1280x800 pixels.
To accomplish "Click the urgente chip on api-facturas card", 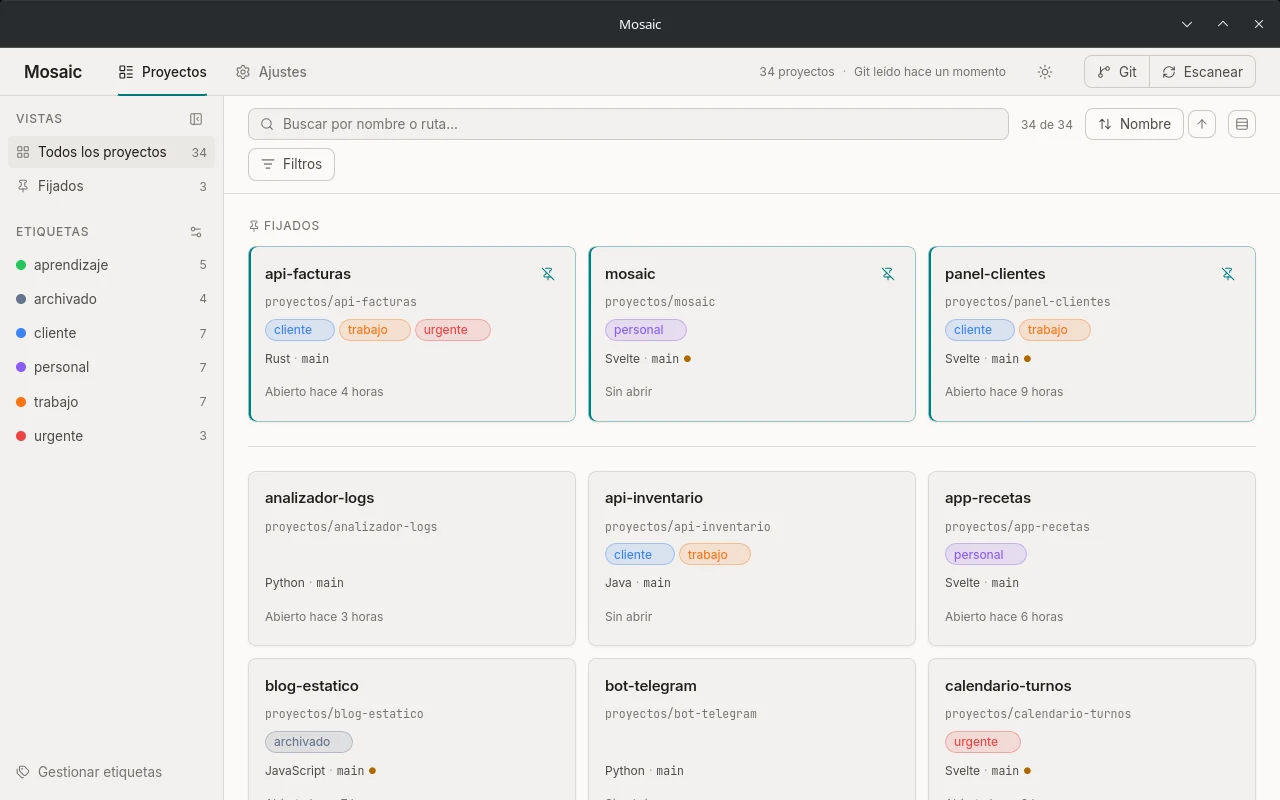I will 453,330.
